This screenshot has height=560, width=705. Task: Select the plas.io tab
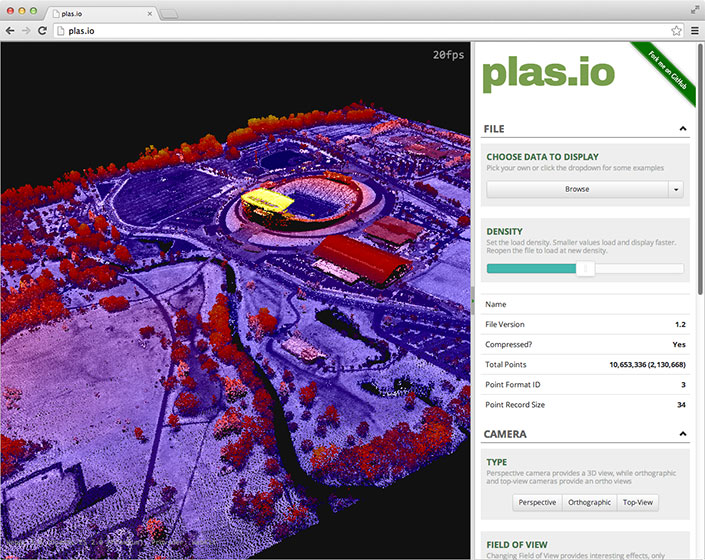point(90,14)
